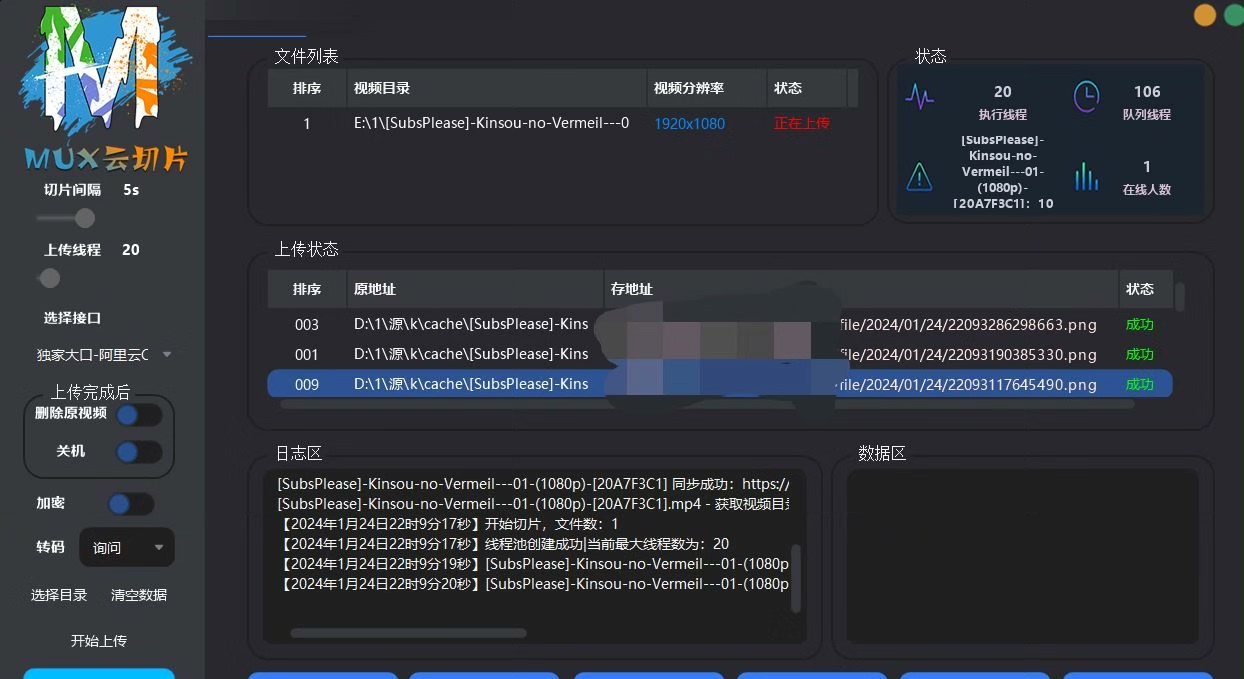
Task: Click 成功 status in row 003
Action: pyautogui.click(x=1140, y=324)
